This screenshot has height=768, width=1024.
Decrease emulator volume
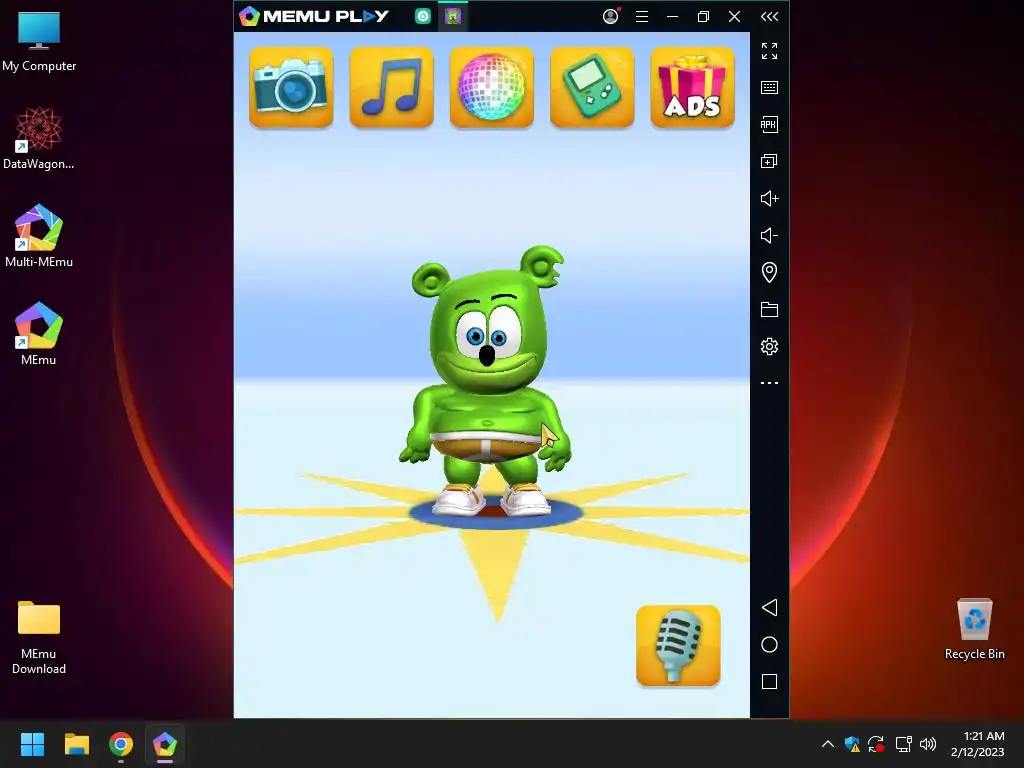(769, 236)
